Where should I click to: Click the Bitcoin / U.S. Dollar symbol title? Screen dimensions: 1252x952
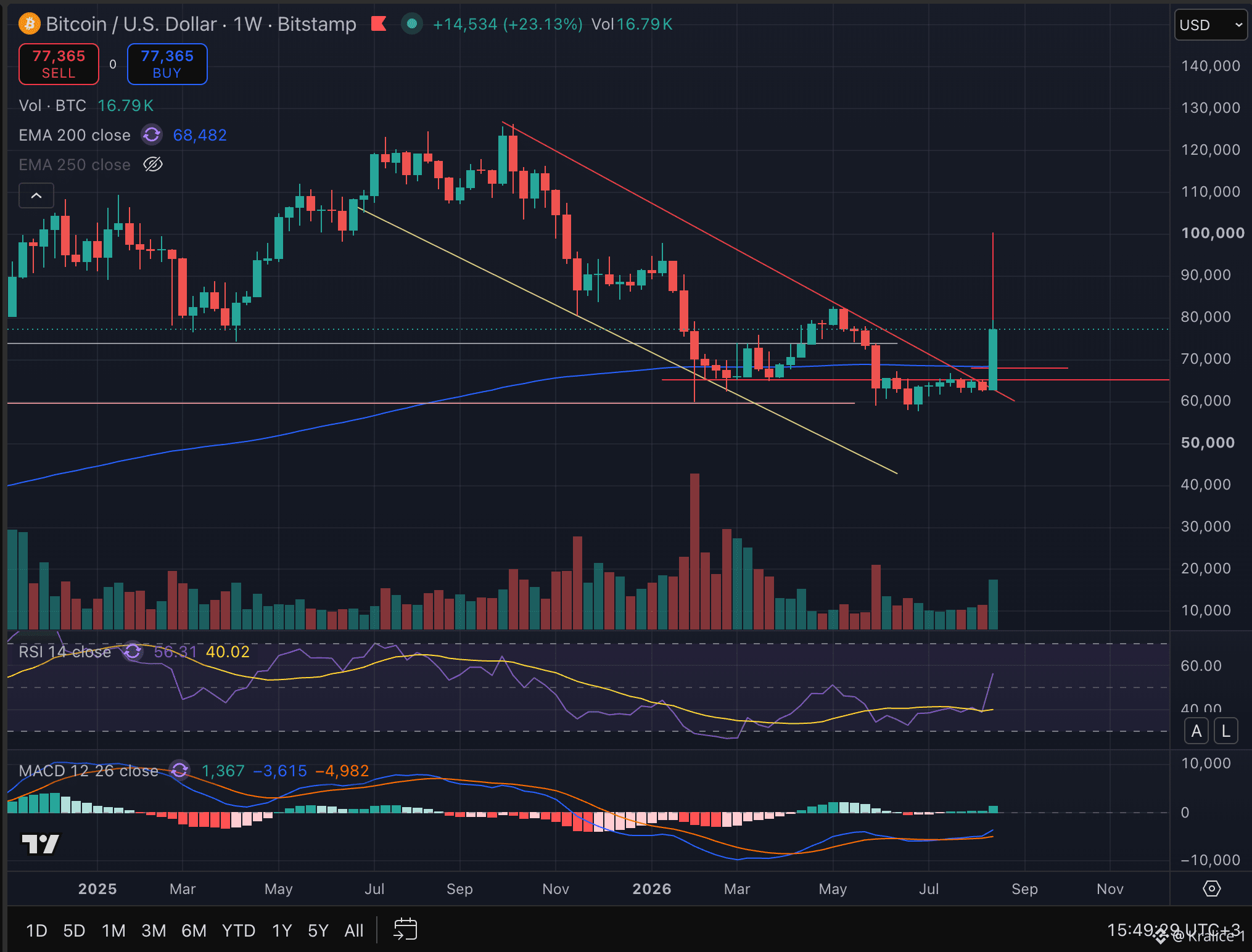pos(131,24)
